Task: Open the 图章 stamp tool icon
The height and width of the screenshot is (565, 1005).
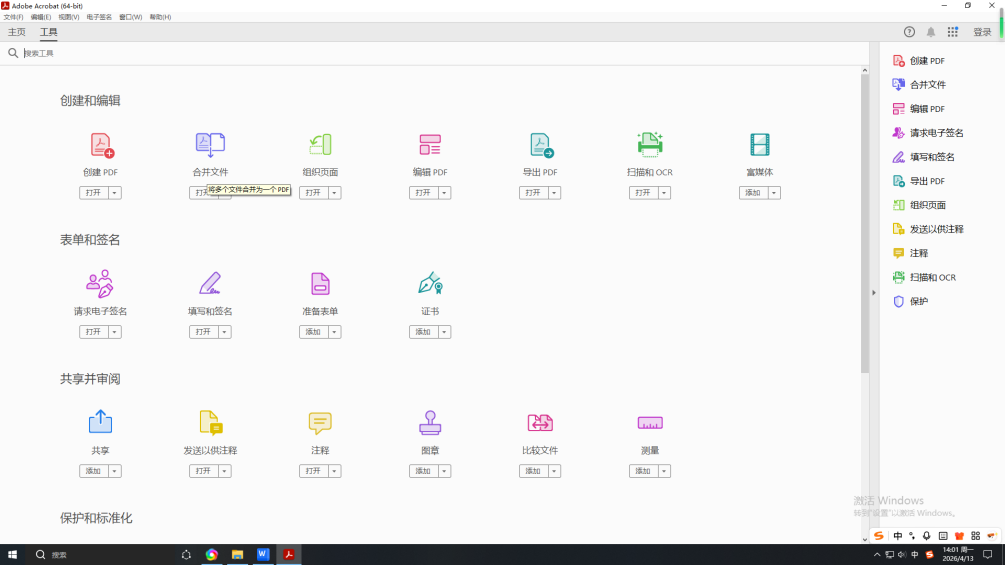Action: 430,423
